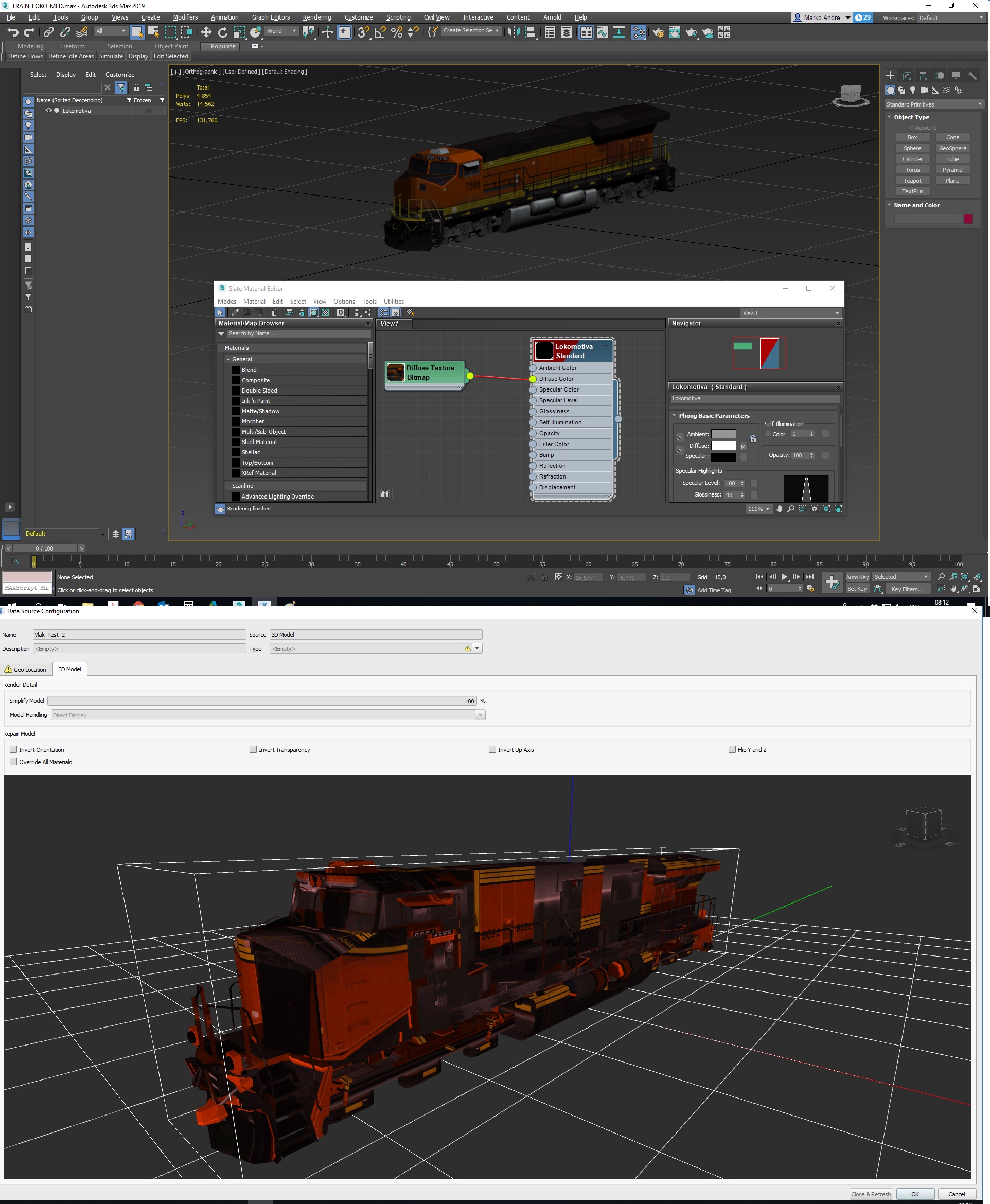Screen dimensions: 990x1204
Task: Open the Rendering menu
Action: pos(316,17)
